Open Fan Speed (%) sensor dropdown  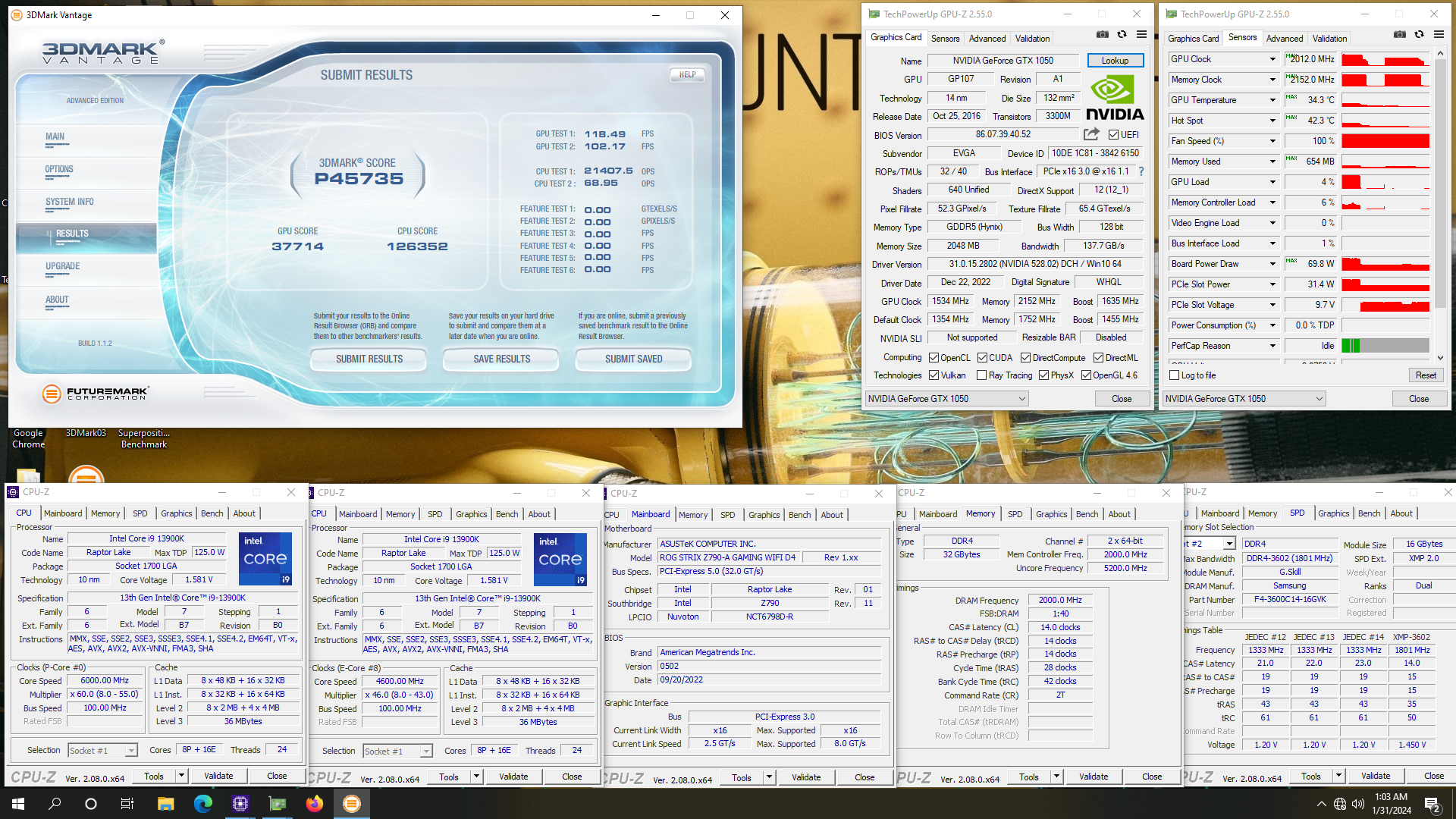(1272, 141)
